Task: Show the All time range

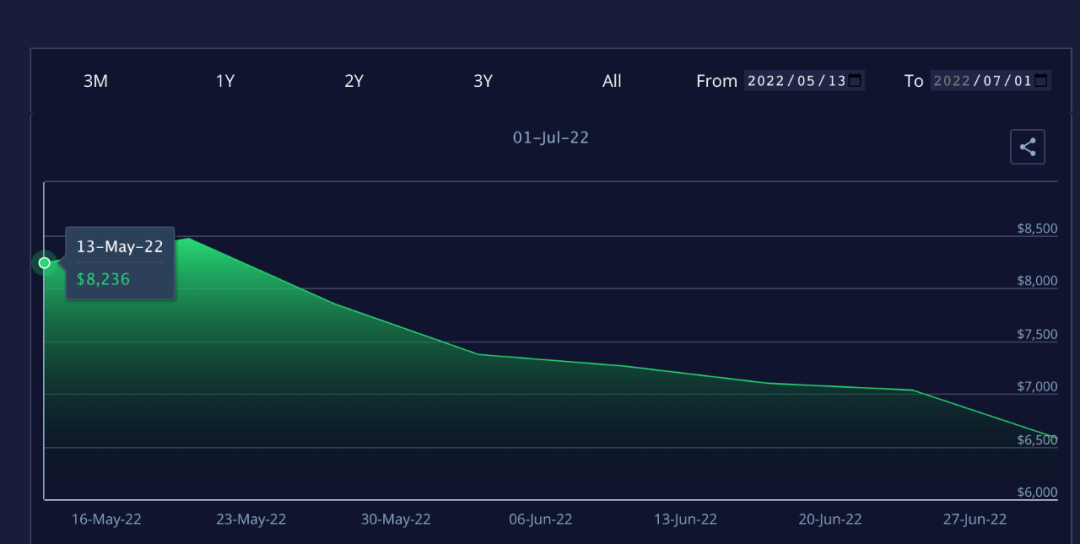Action: click(612, 81)
